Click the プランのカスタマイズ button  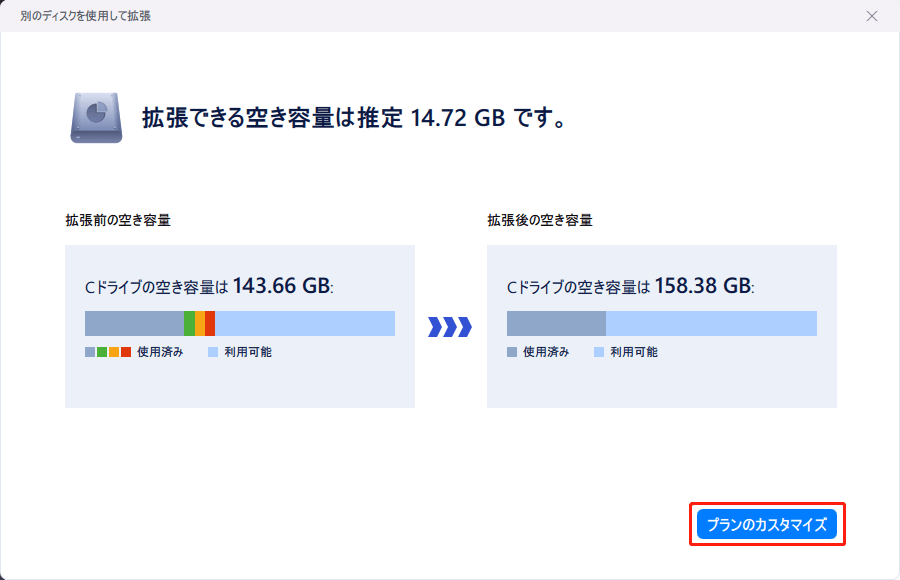pyautogui.click(x=767, y=524)
